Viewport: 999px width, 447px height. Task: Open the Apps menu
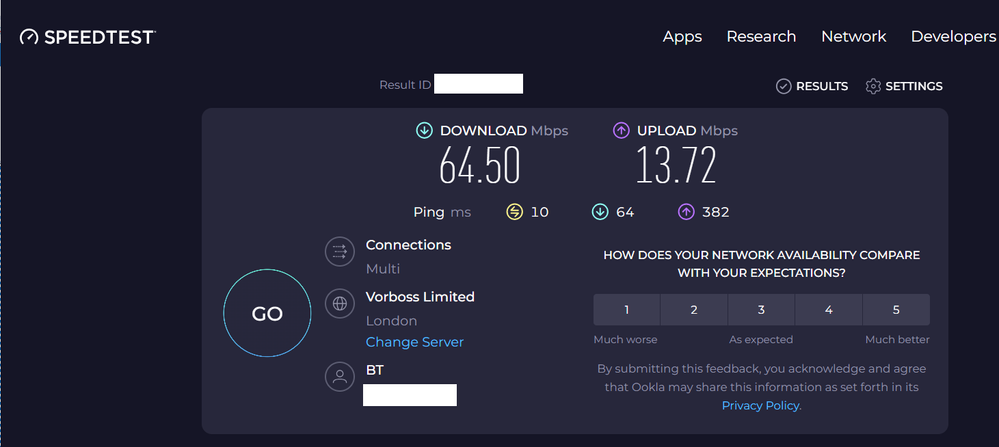[x=682, y=37]
